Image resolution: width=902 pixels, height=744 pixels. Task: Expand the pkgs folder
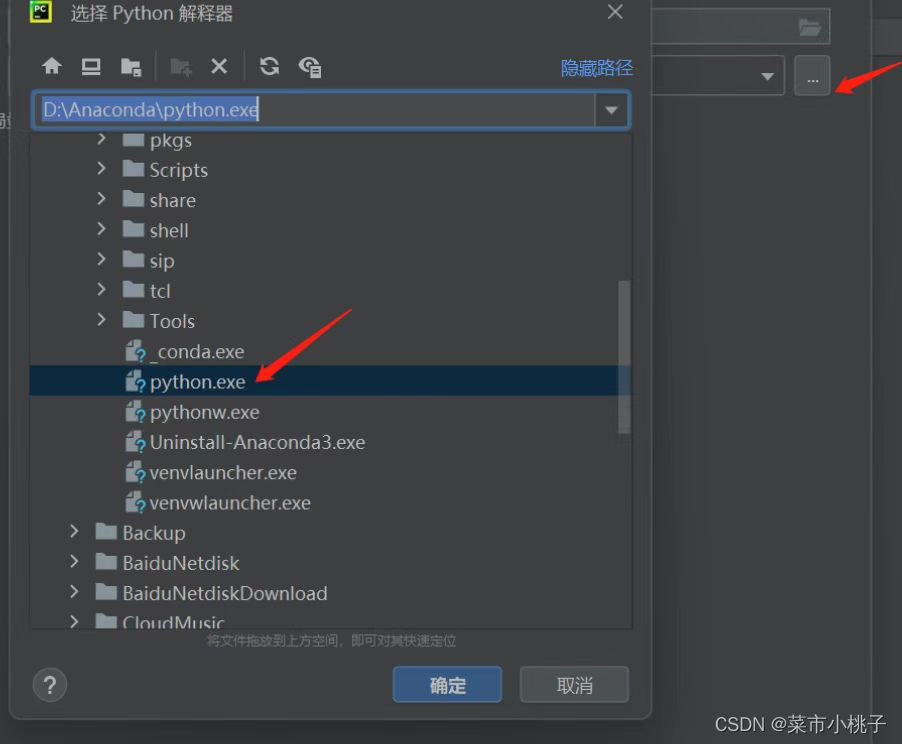coord(101,139)
